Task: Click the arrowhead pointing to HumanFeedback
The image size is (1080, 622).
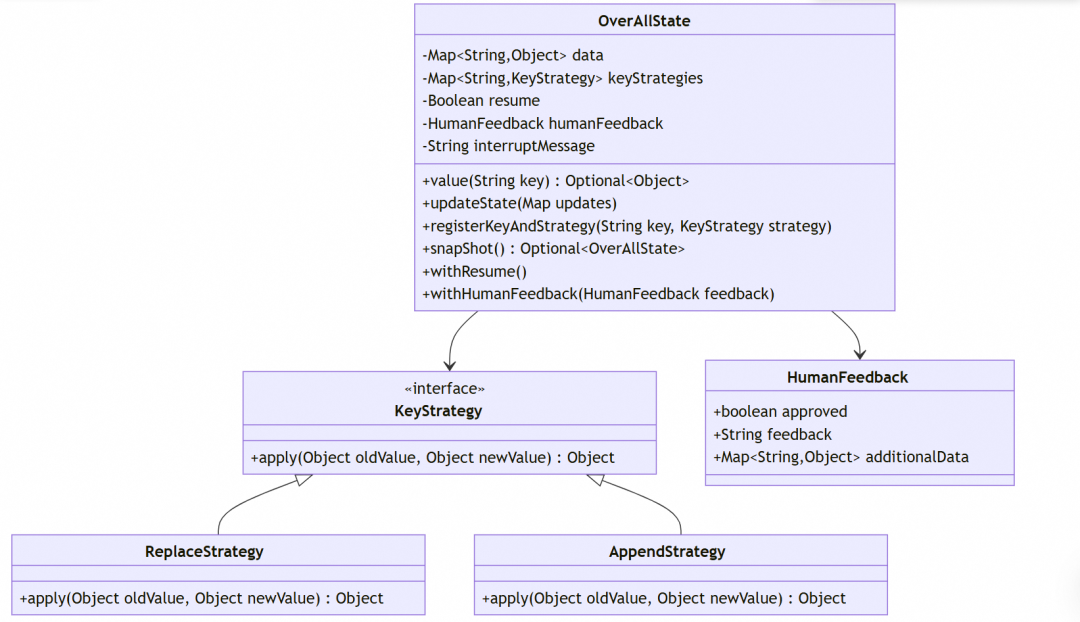Action: (860, 354)
